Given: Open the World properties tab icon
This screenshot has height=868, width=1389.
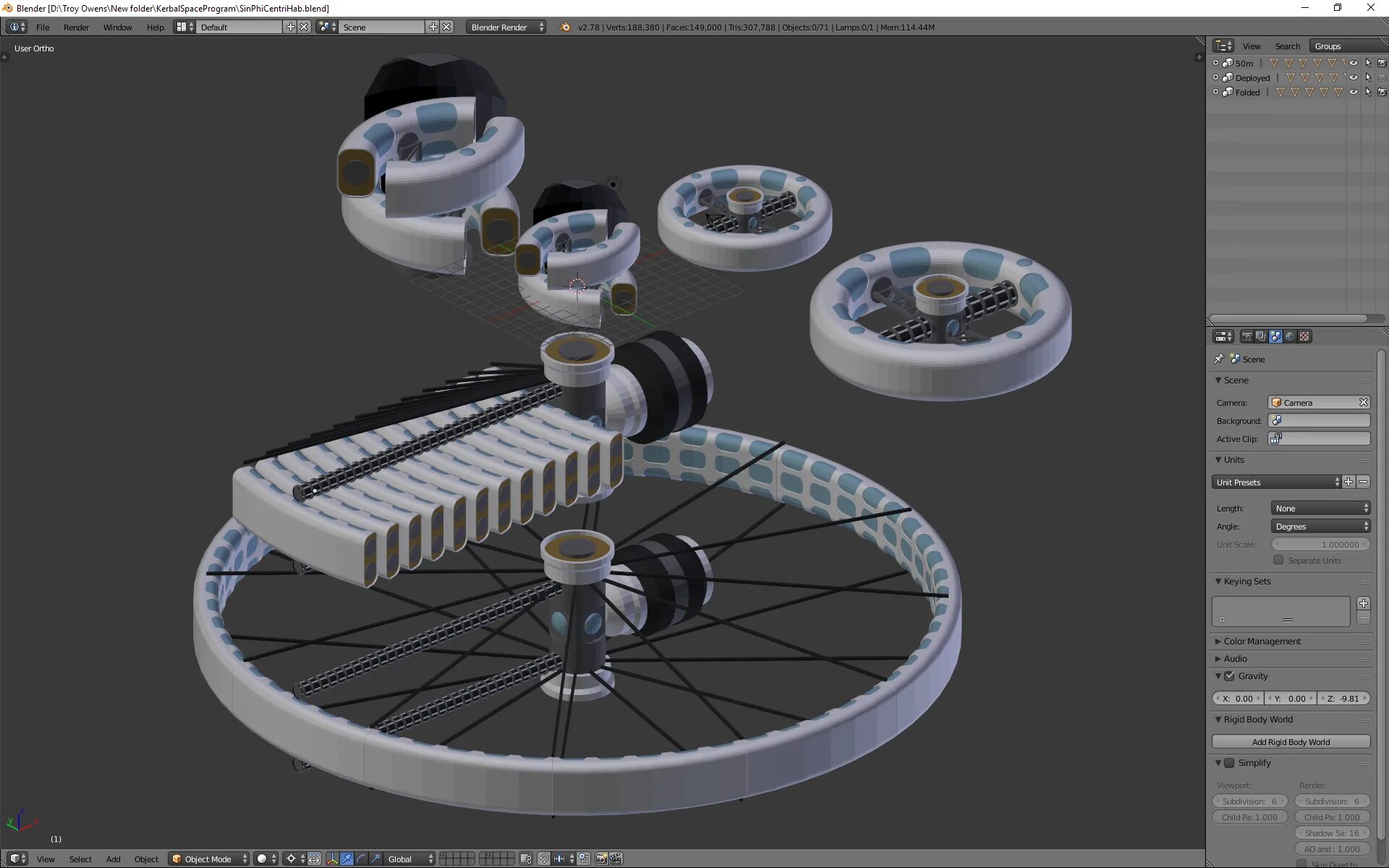Looking at the screenshot, I should pyautogui.click(x=1289, y=336).
